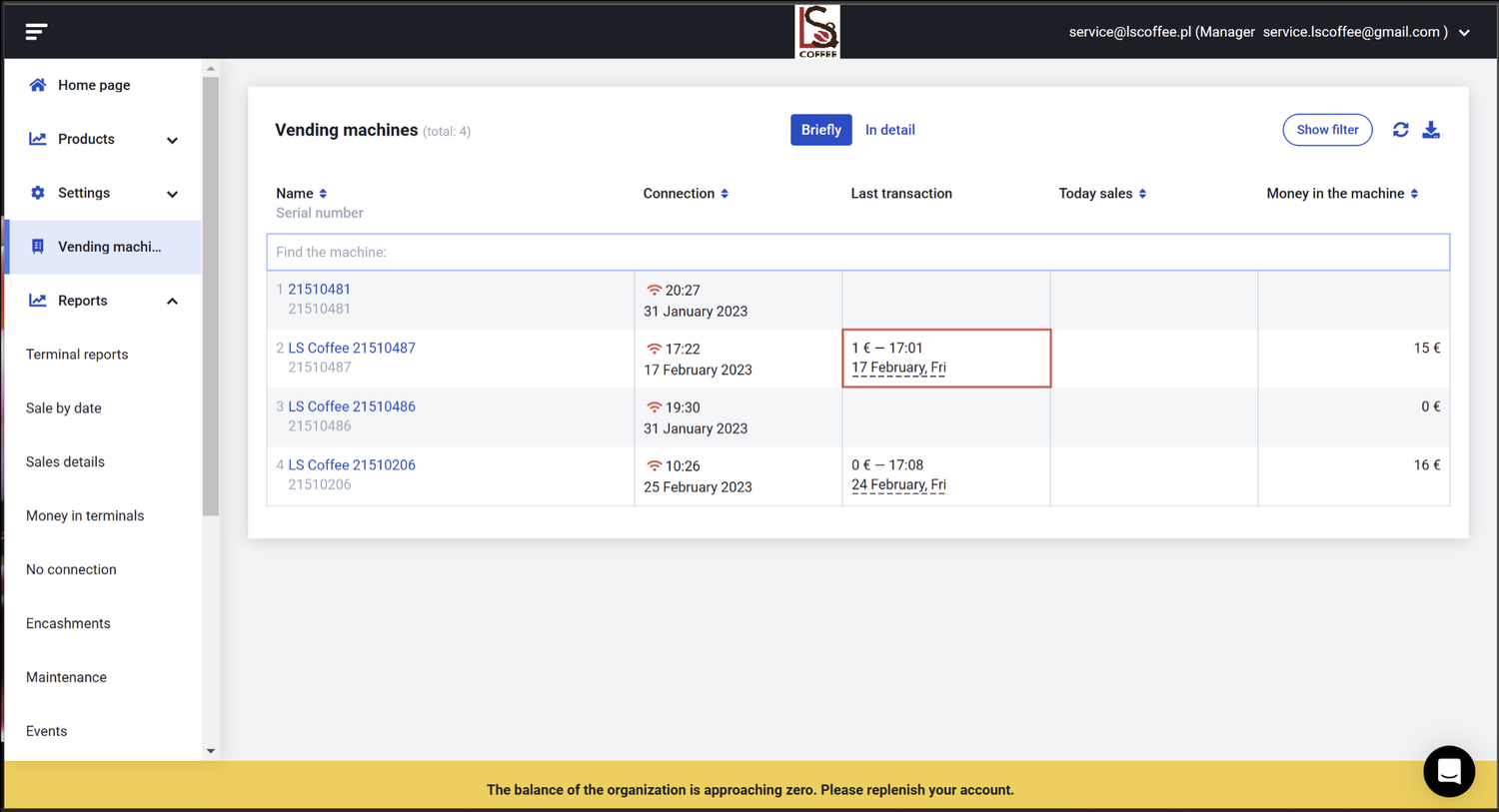The width and height of the screenshot is (1499, 812).
Task: Click the refresh icon beside Show filter
Action: (1400, 130)
